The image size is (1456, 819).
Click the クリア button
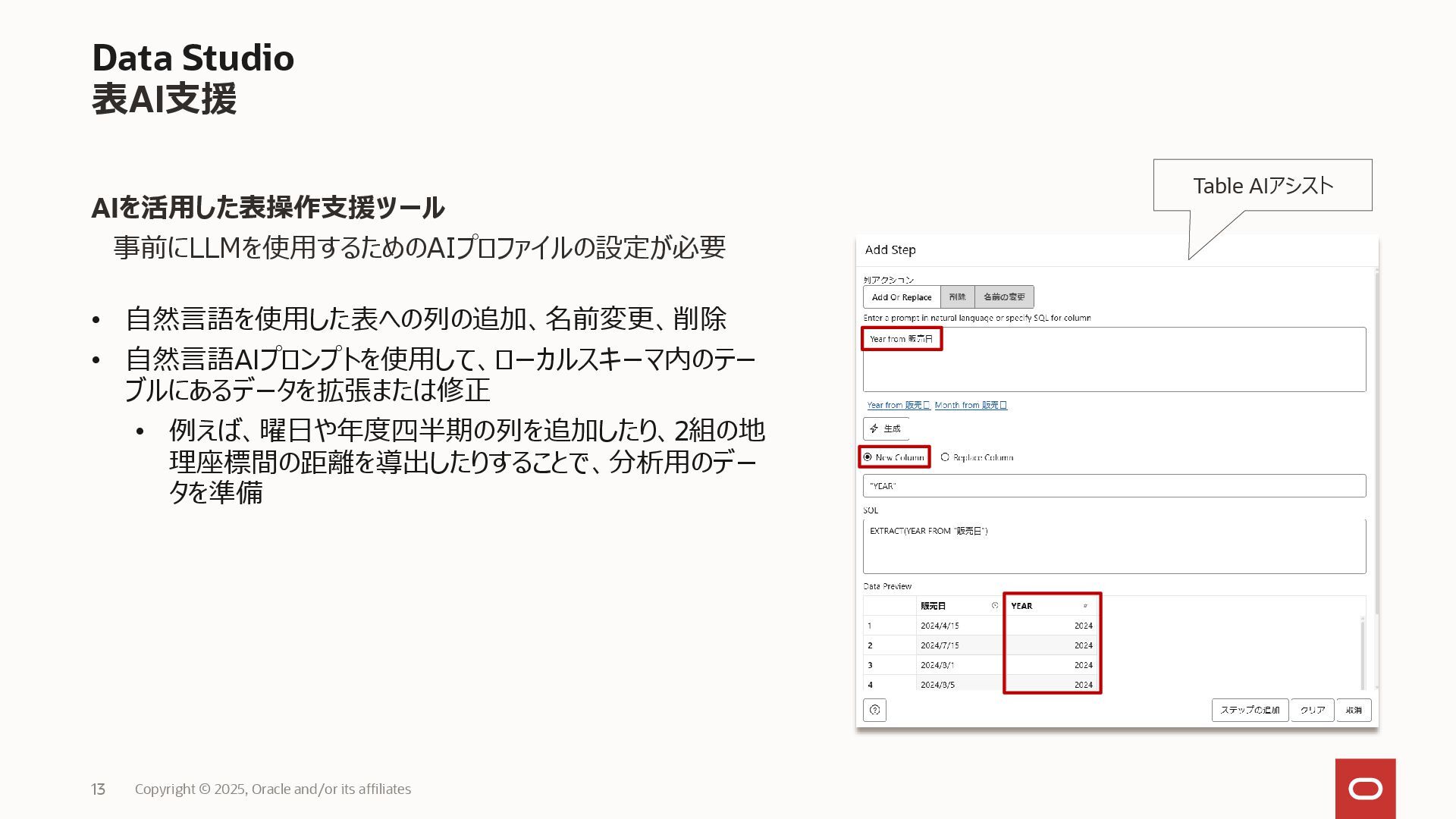1312,711
